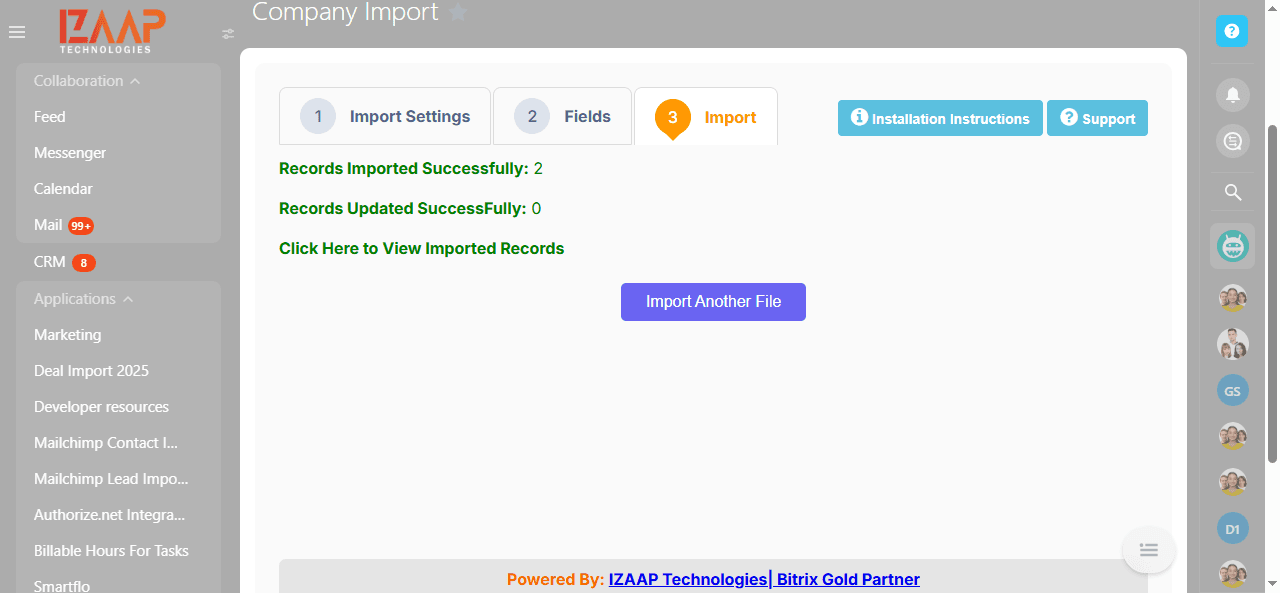
Task: Open the Installation Instructions button
Action: 939,118
